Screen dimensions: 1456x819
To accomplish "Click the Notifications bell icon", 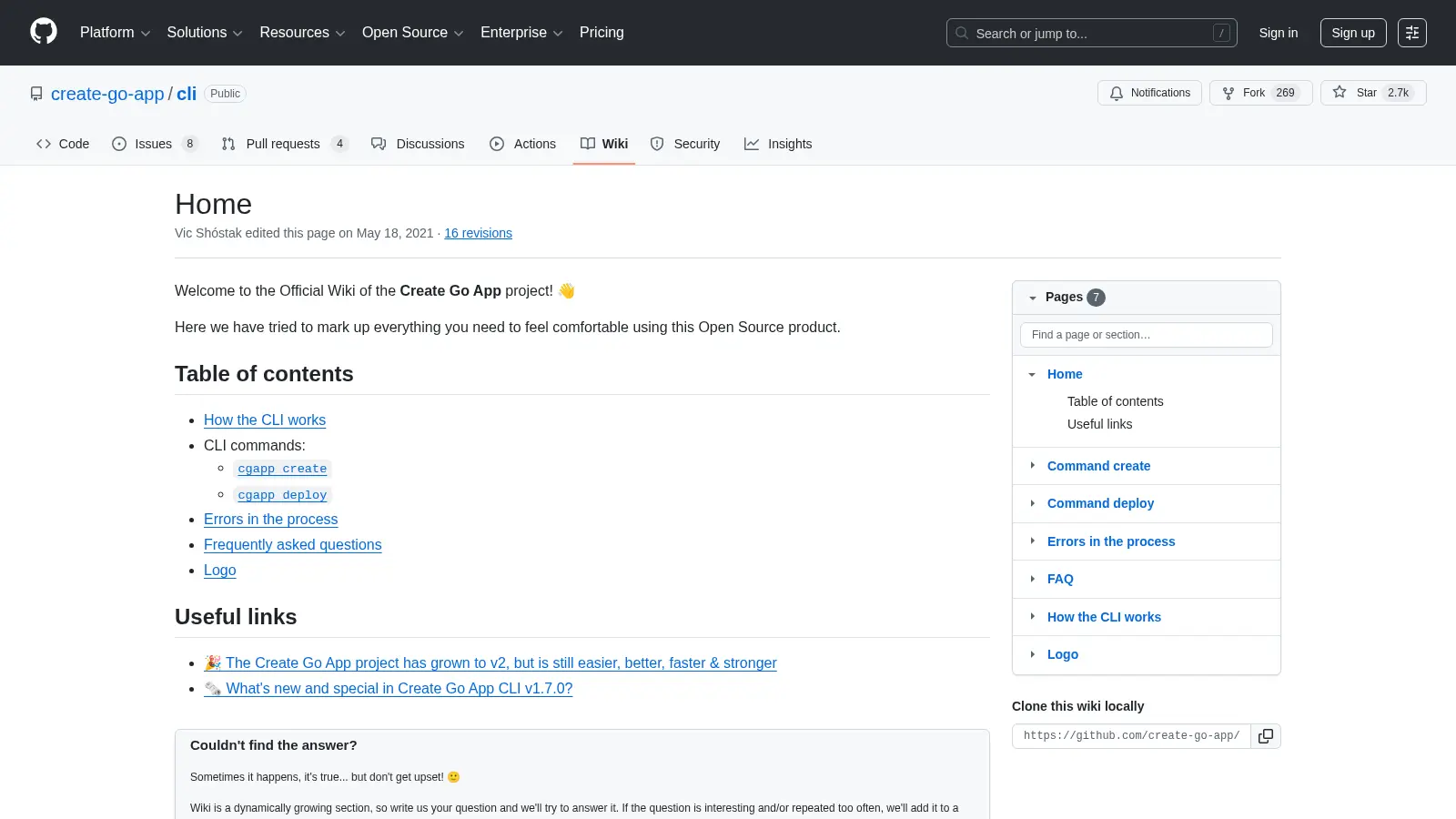I will [x=1117, y=93].
